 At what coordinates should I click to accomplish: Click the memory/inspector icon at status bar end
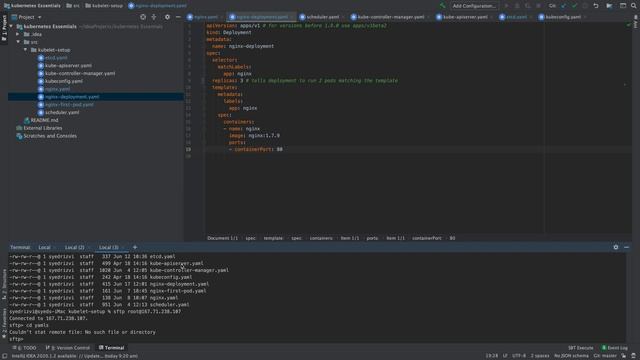pyautogui.click(x=634, y=356)
